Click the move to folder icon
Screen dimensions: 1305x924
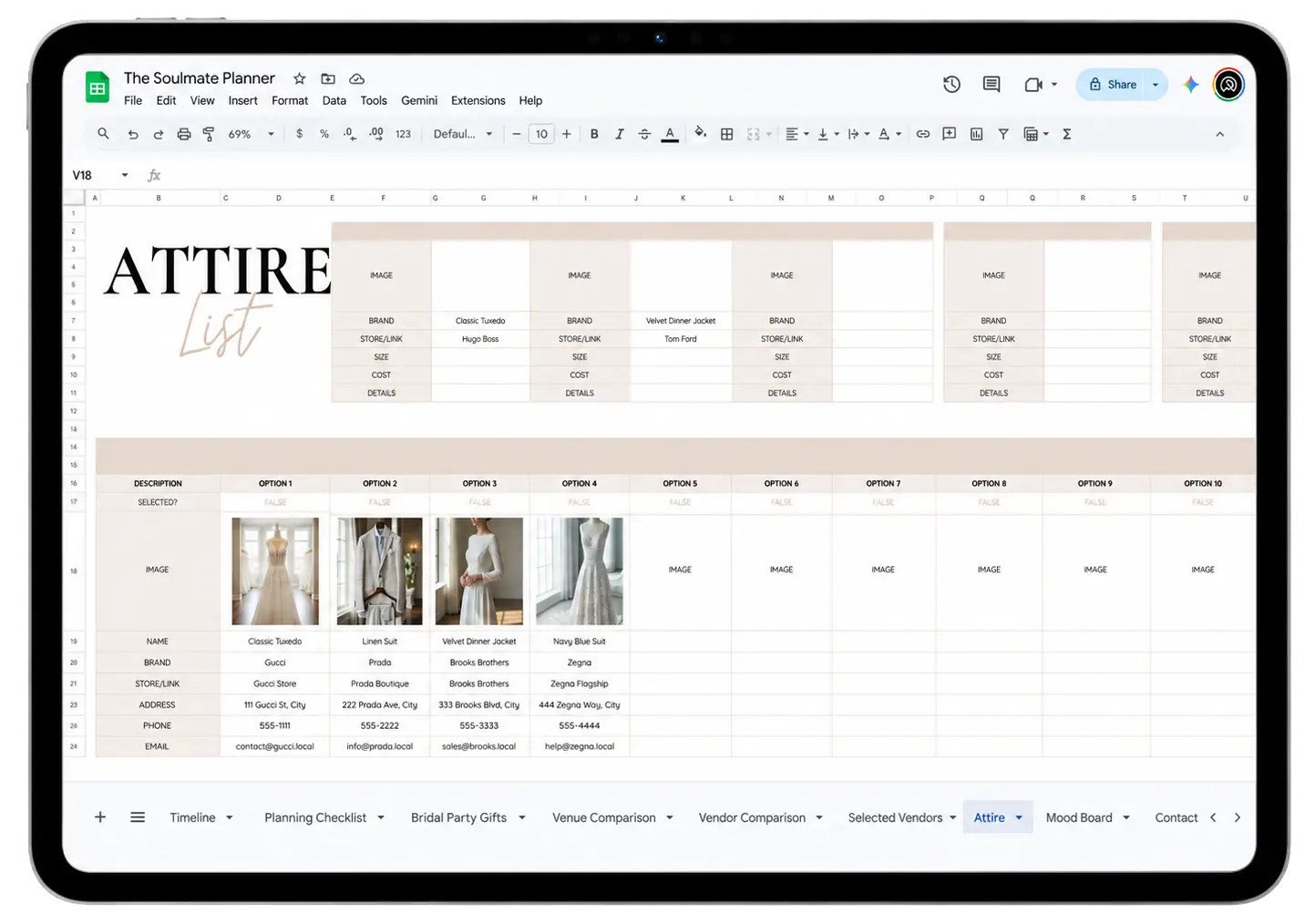328,79
